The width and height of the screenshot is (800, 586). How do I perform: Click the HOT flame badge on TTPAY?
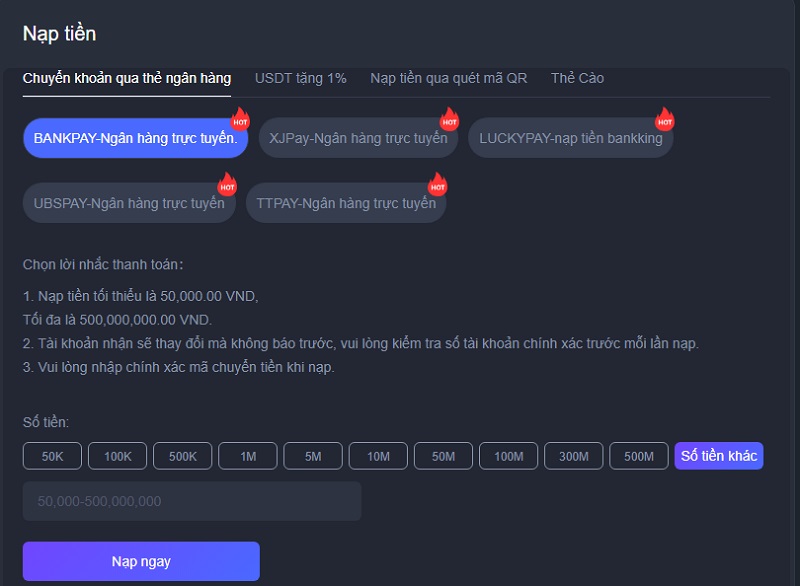point(437,184)
